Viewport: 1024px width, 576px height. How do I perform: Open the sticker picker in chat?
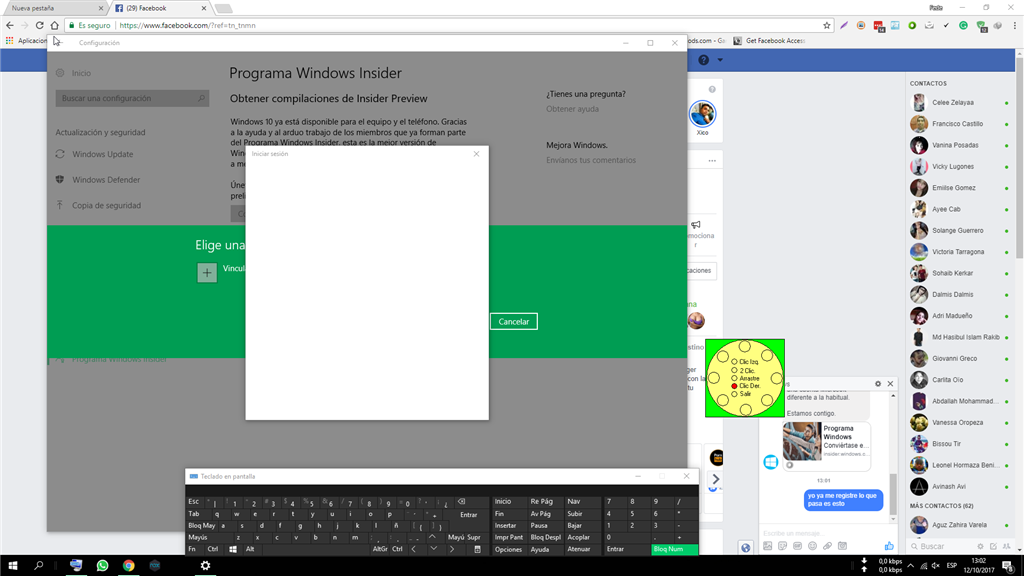(782, 546)
